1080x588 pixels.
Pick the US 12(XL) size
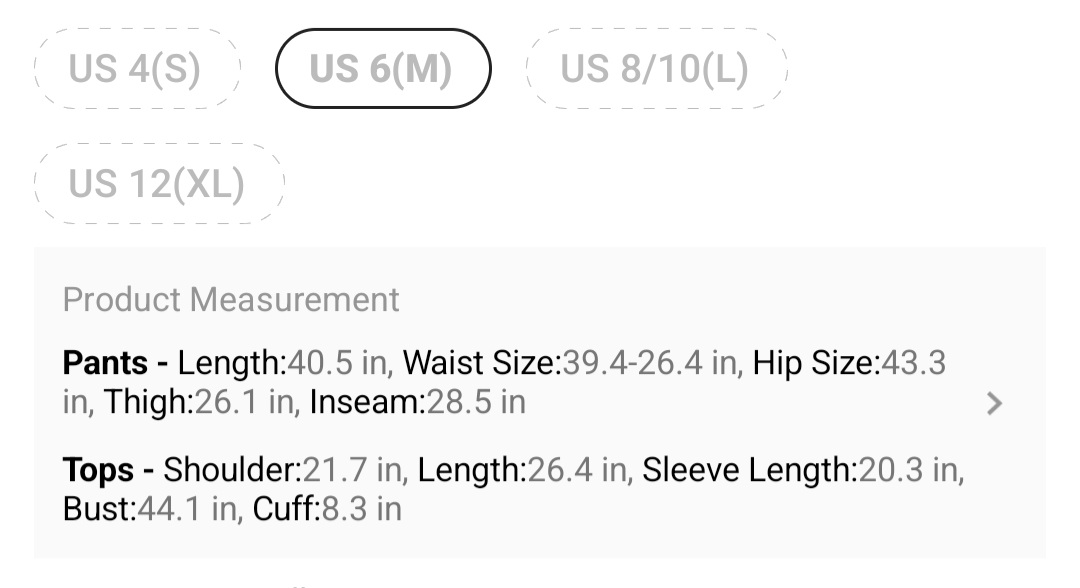tap(158, 184)
